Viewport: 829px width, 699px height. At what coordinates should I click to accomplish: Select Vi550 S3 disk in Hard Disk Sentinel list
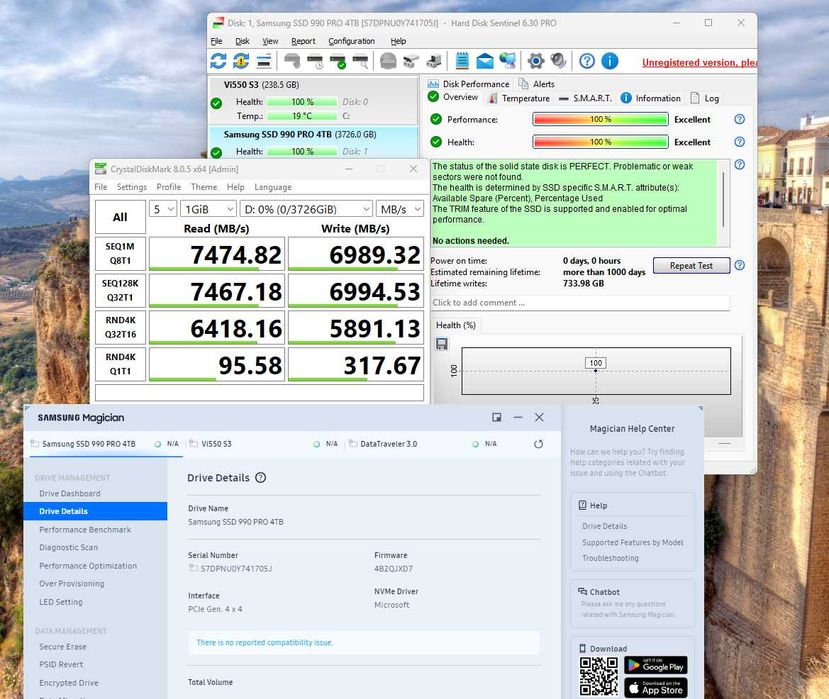(313, 100)
